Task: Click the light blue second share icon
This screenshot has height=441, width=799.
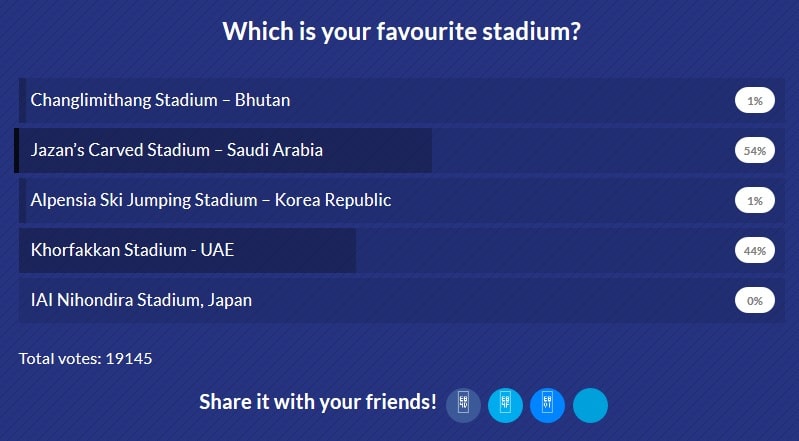Action: [x=505, y=404]
